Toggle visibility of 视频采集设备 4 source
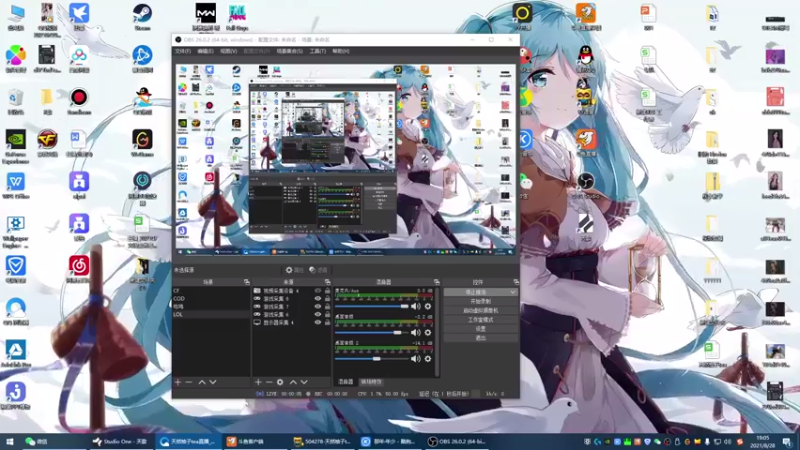 (318, 291)
